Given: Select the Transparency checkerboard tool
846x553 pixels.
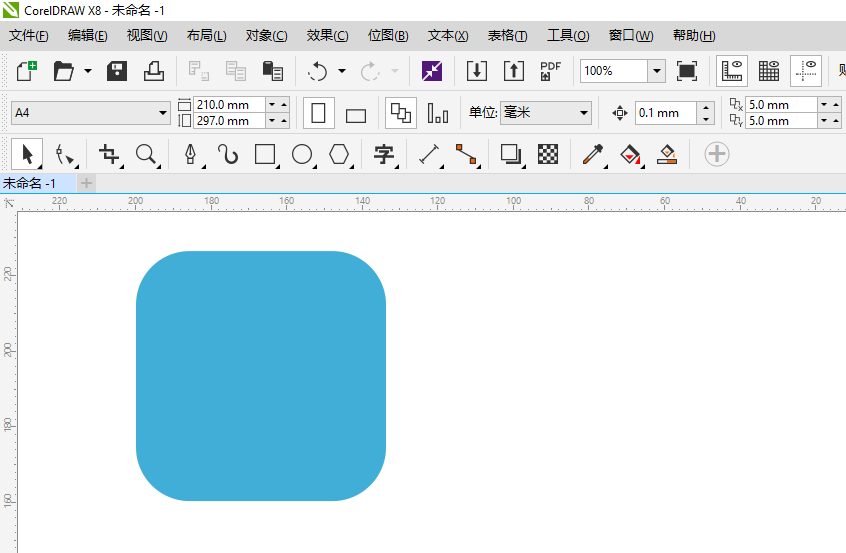Looking at the screenshot, I should [x=548, y=154].
